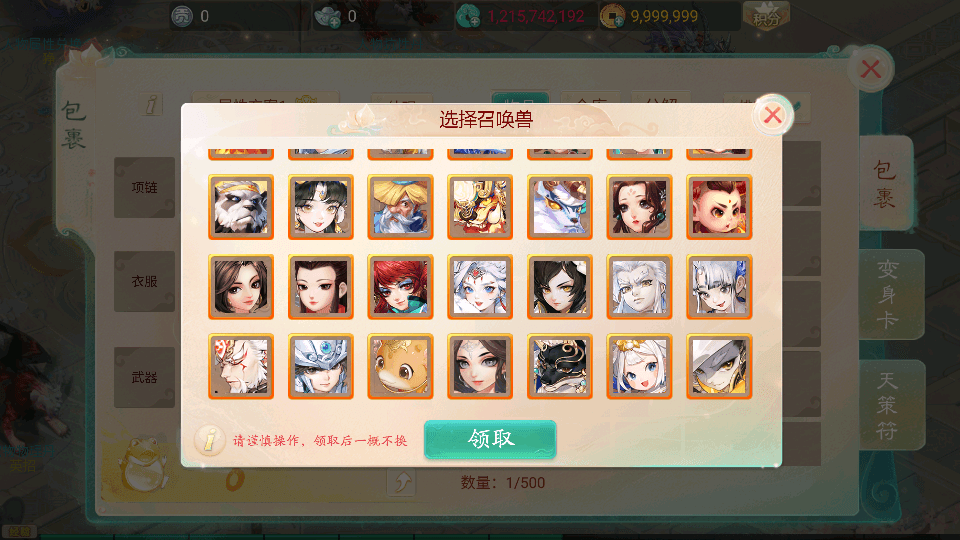Open the 变身卡 side tab

[890, 294]
